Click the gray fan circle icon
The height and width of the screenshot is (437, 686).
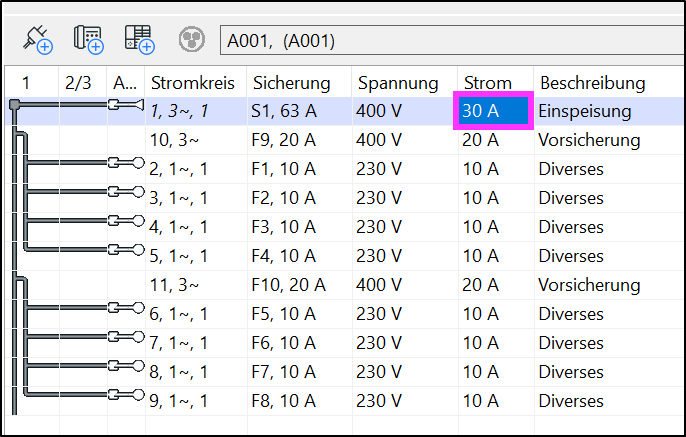192,40
